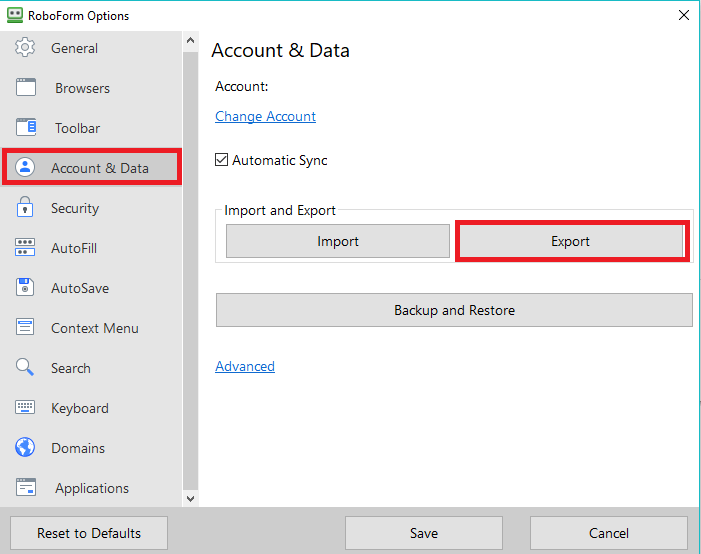Image resolution: width=701 pixels, height=554 pixels.
Task: Click Reset to Defaults button
Action: 89,533
